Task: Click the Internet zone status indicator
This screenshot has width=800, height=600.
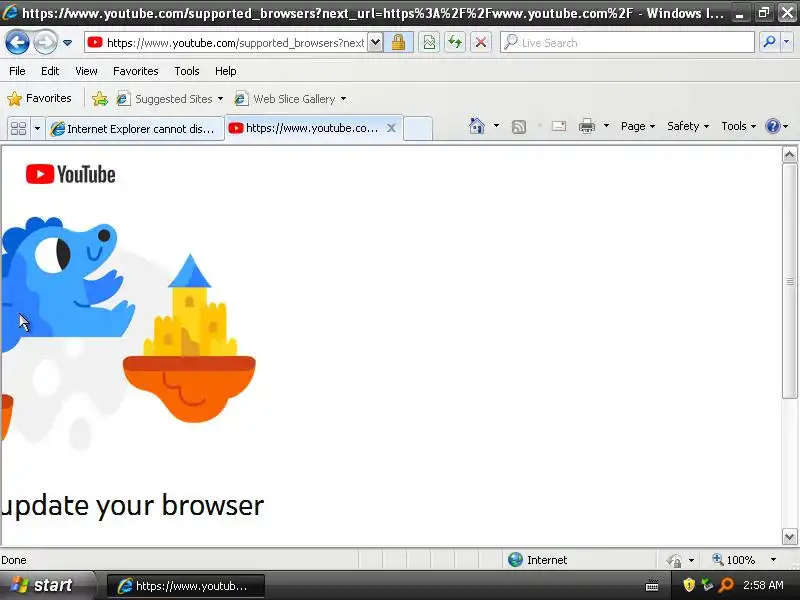Action: pos(538,560)
